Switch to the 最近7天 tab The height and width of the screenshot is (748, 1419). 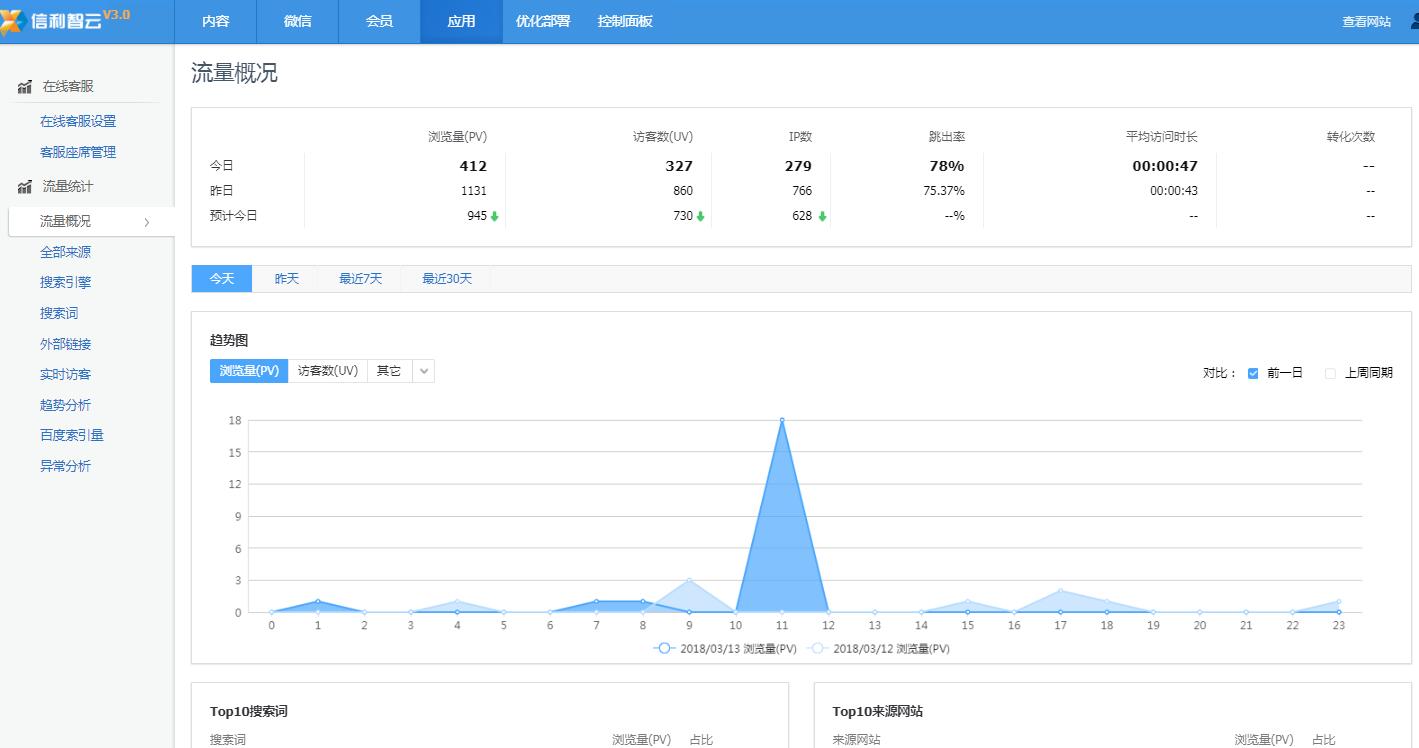(x=360, y=278)
